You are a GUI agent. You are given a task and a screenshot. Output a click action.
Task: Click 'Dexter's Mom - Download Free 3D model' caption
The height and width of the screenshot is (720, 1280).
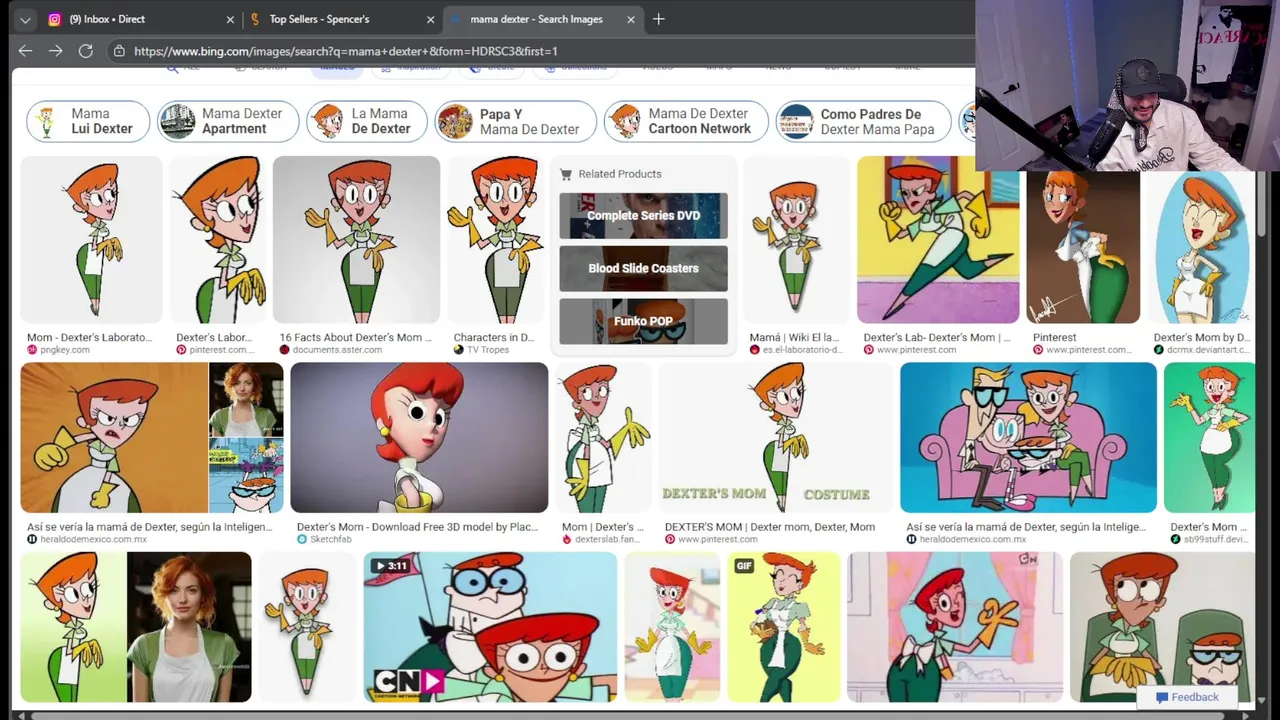(417, 527)
